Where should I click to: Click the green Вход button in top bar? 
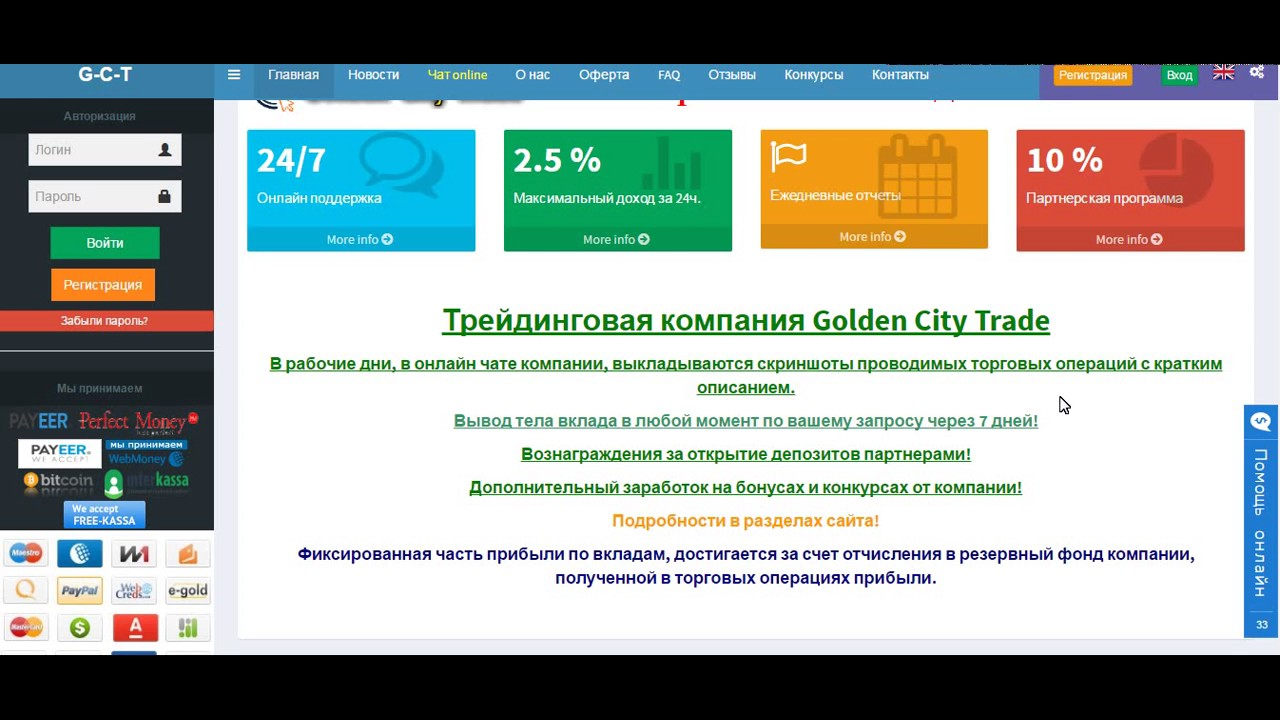1179,75
